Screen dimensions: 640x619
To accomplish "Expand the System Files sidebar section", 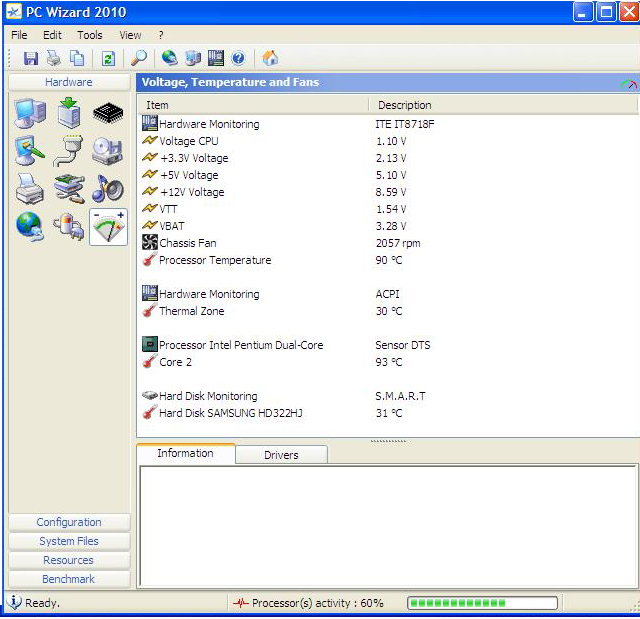I will tap(69, 541).
